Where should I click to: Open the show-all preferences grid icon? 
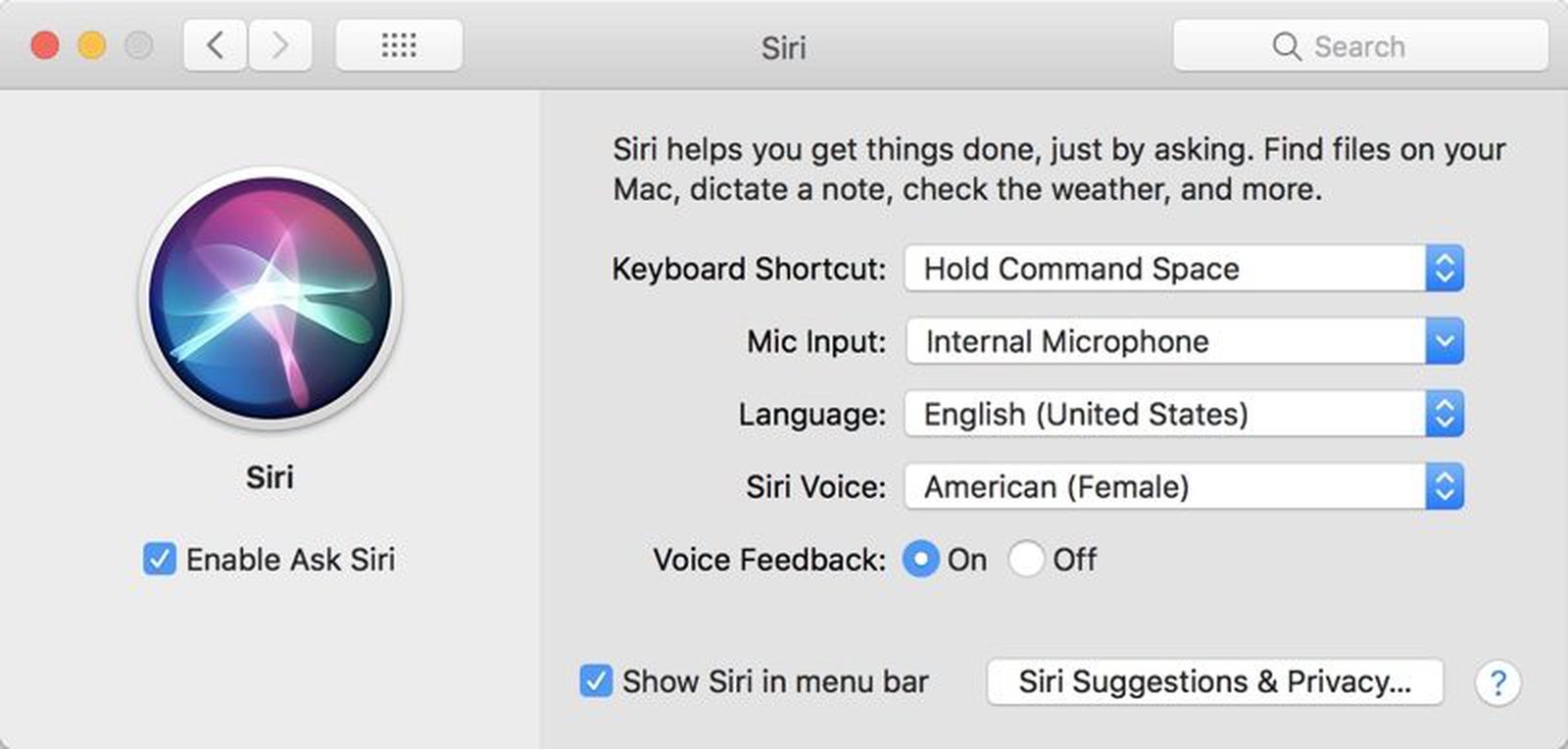(398, 44)
